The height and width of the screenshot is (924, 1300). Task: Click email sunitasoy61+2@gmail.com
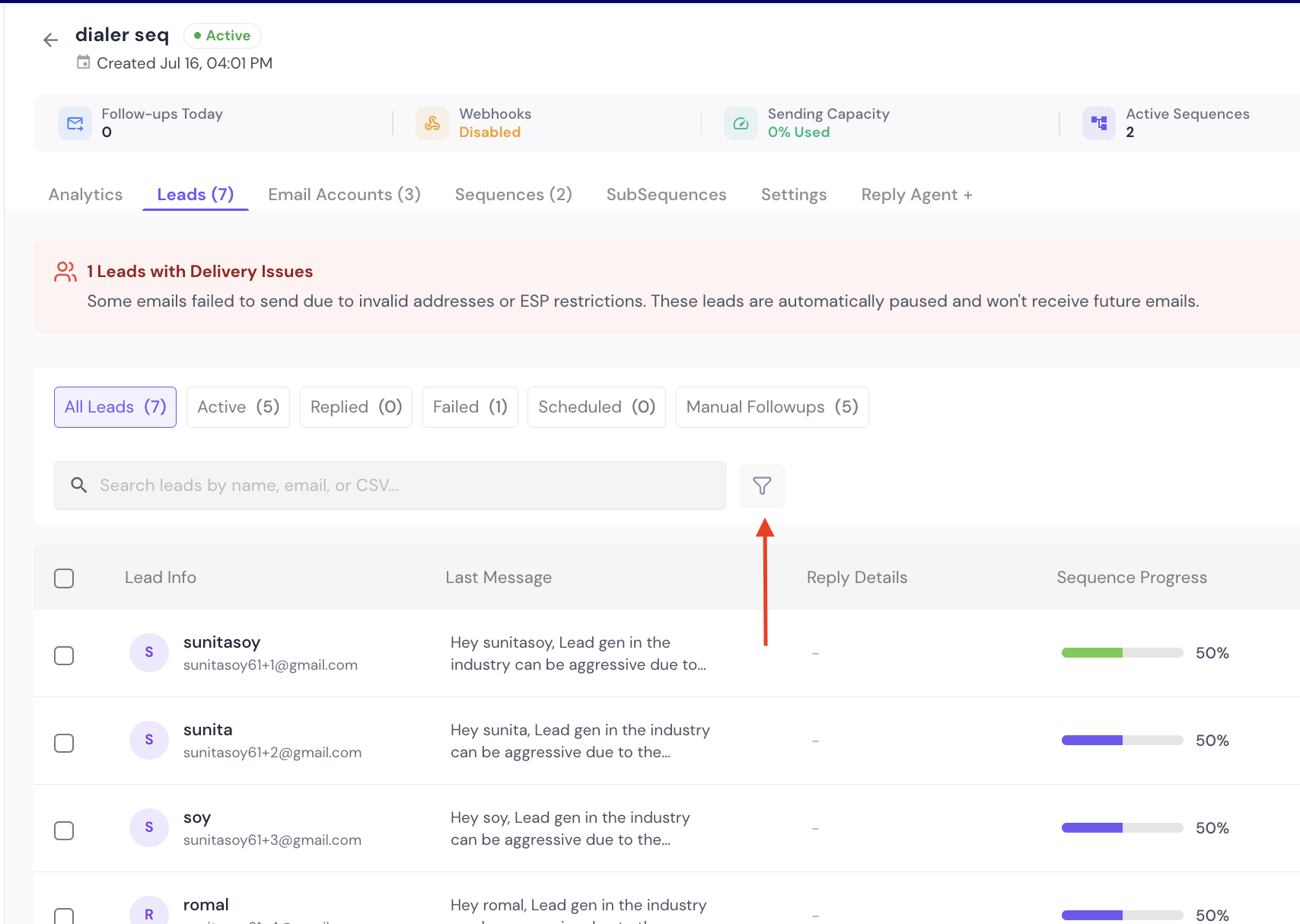point(272,753)
